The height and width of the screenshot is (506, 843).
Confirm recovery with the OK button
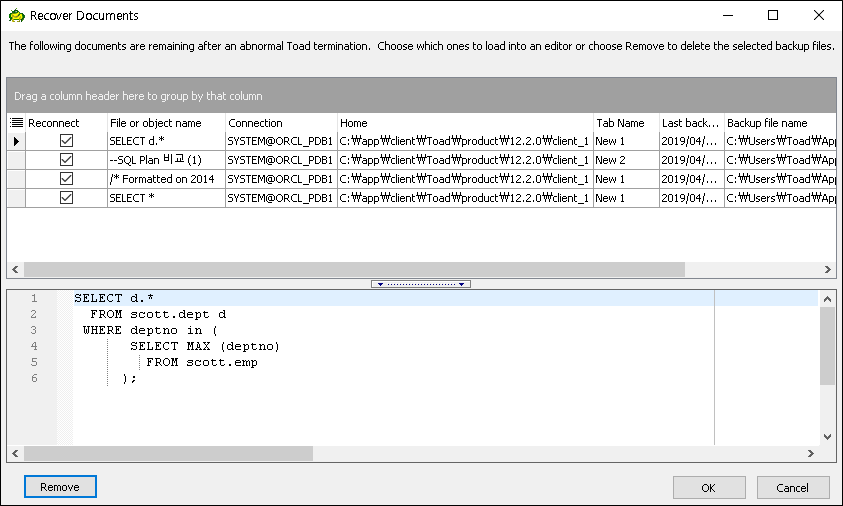click(708, 488)
